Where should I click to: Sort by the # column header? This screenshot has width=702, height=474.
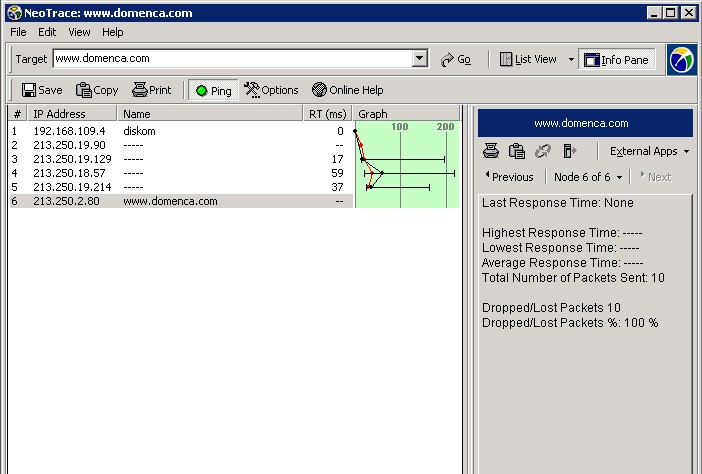tap(17, 114)
